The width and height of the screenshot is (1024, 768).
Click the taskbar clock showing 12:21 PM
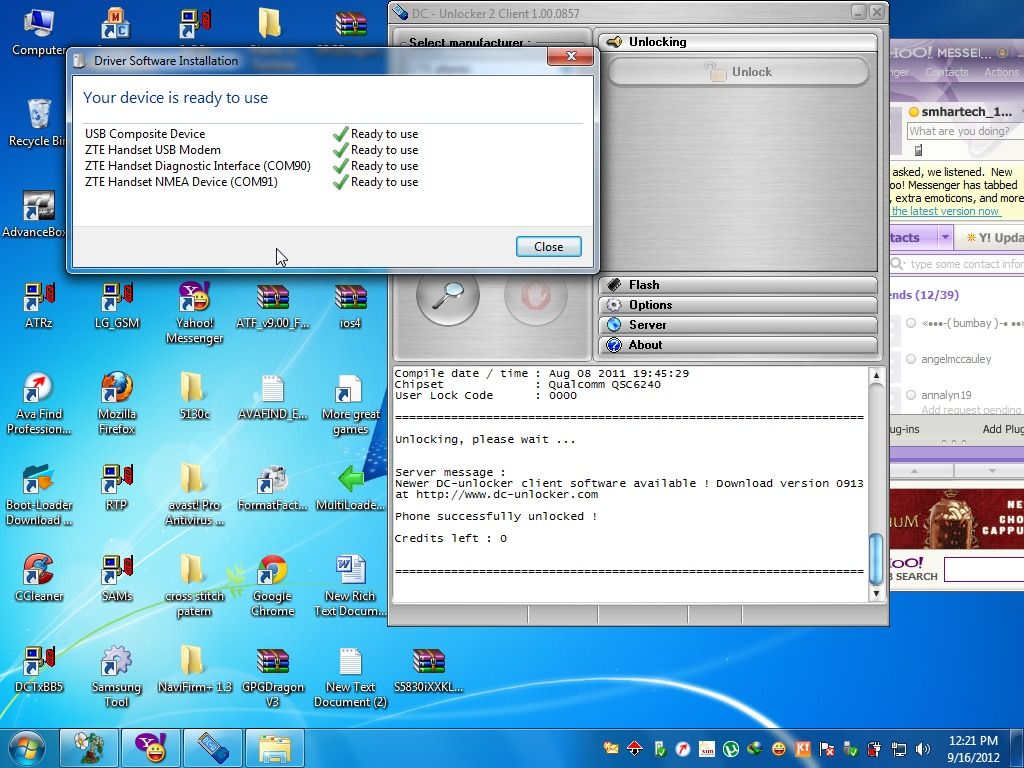pos(973,748)
